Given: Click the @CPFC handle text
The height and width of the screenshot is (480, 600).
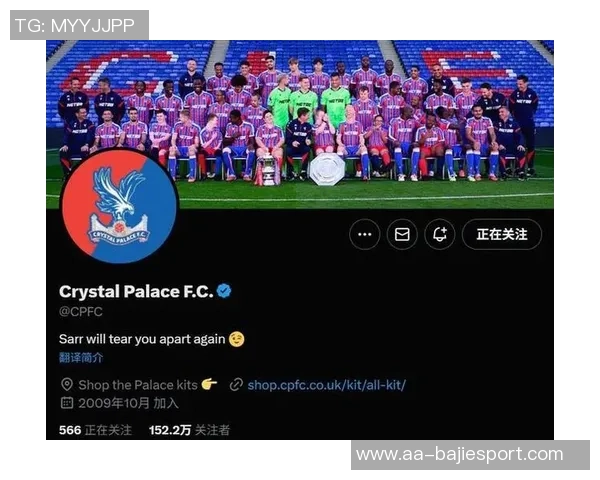Looking at the screenshot, I should 81,312.
